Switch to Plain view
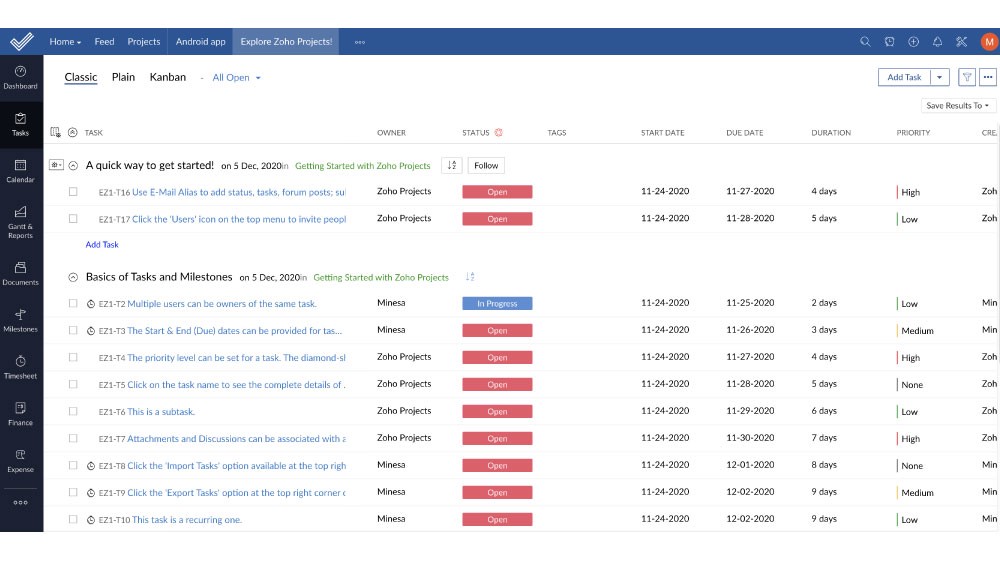This screenshot has height=562, width=1000. 123,77
